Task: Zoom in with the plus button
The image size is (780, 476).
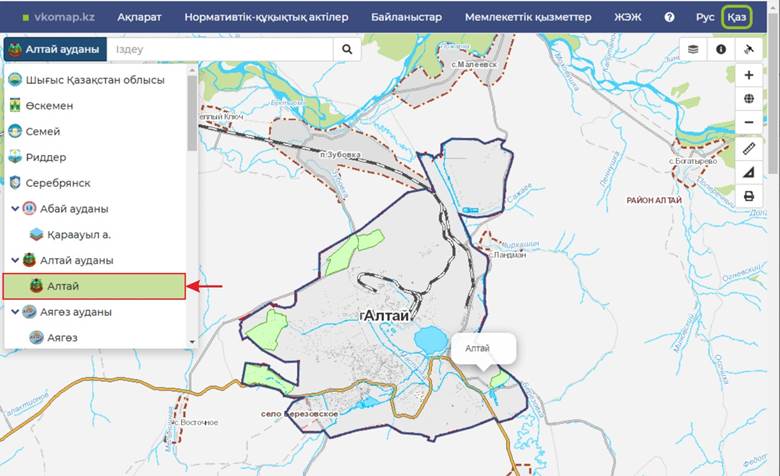Action: [749, 75]
